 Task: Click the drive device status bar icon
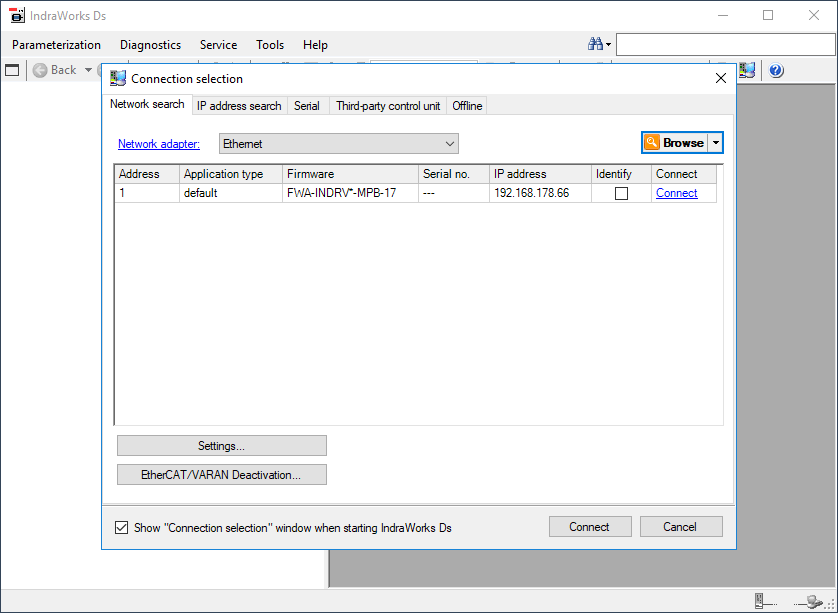coord(765,601)
